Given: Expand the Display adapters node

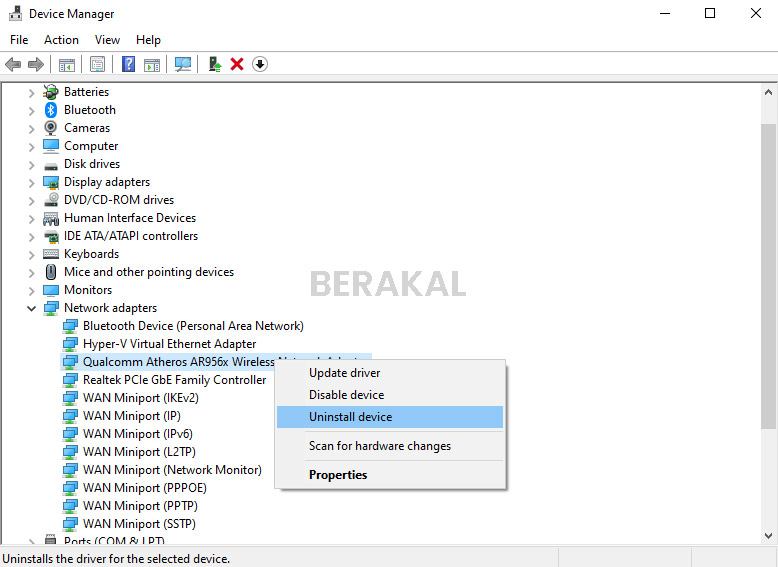Looking at the screenshot, I should [x=31, y=183].
